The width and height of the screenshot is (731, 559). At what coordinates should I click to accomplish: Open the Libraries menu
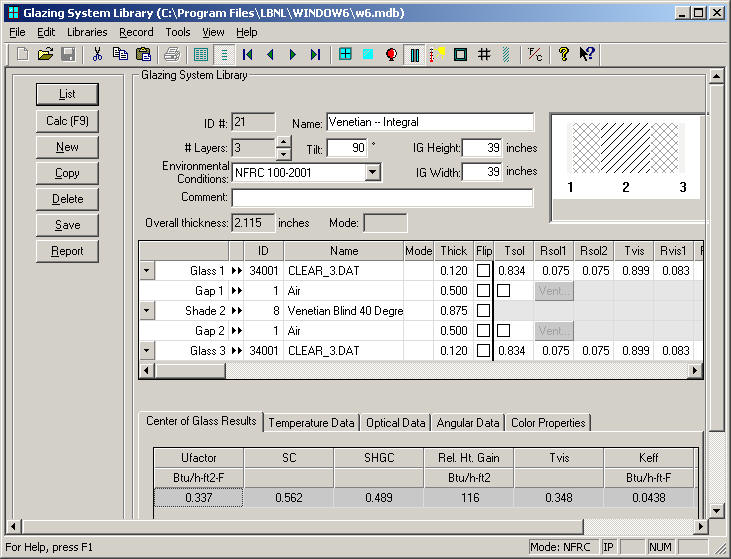tap(87, 32)
